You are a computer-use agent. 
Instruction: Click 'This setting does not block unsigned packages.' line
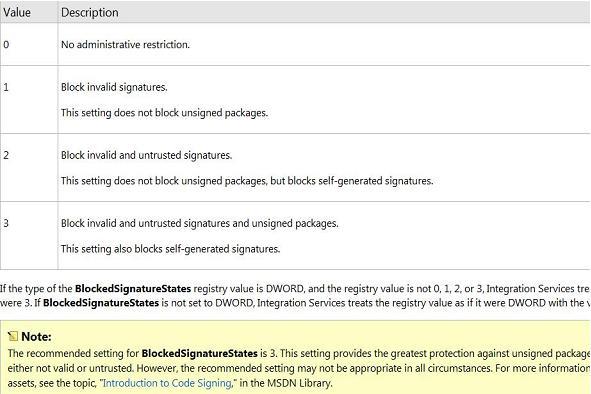point(164,113)
